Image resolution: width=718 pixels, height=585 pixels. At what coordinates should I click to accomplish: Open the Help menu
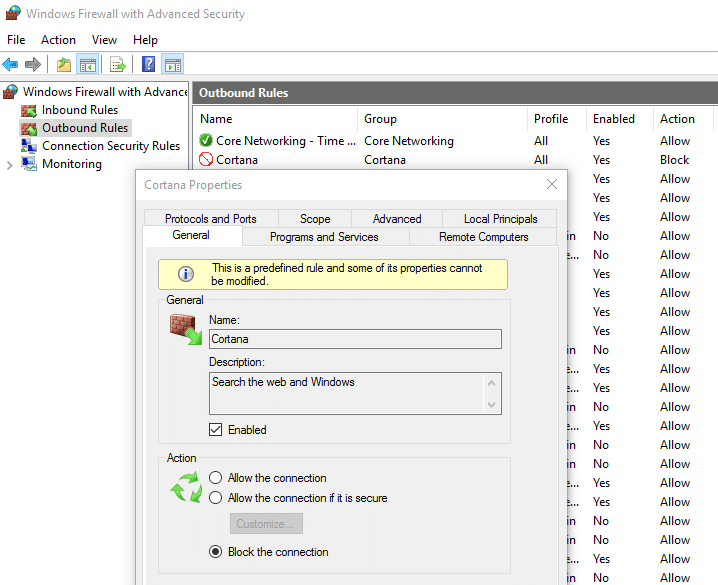click(x=145, y=40)
